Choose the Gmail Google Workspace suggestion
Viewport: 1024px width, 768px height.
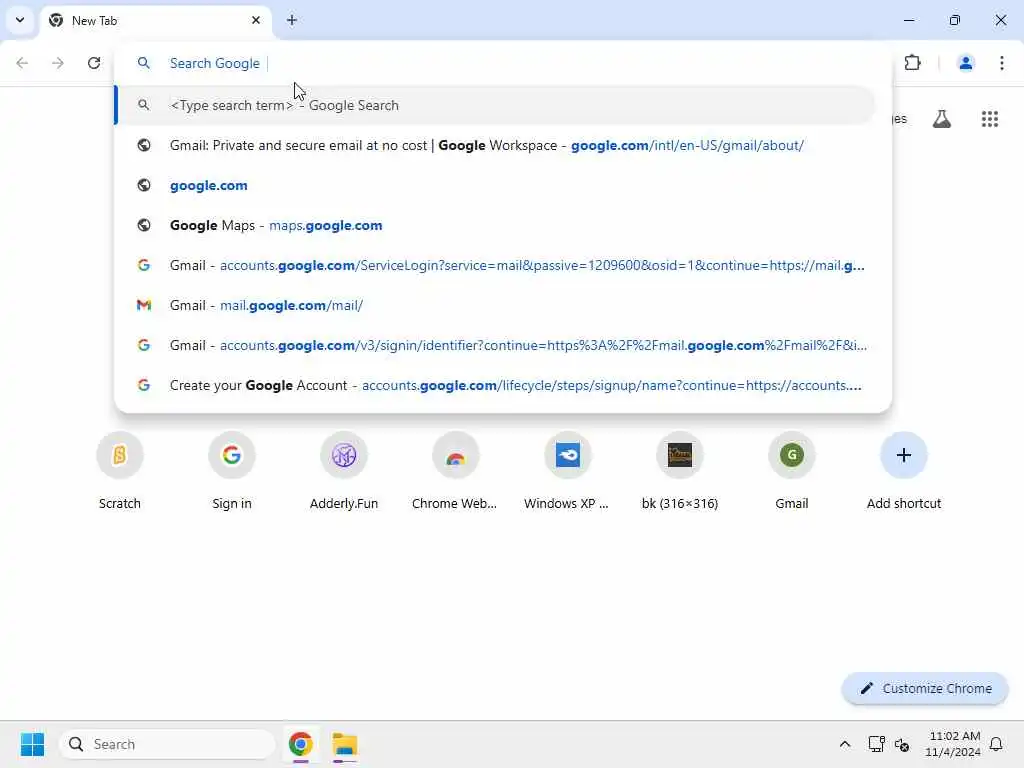point(495,145)
